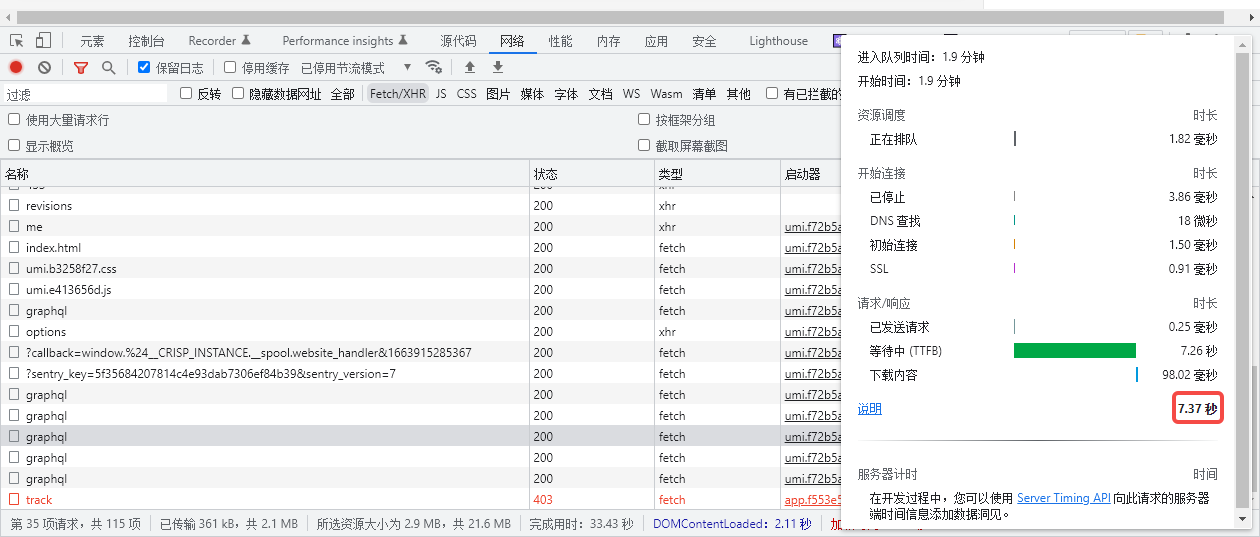Enable the 停用缓存 checkbox

230,68
